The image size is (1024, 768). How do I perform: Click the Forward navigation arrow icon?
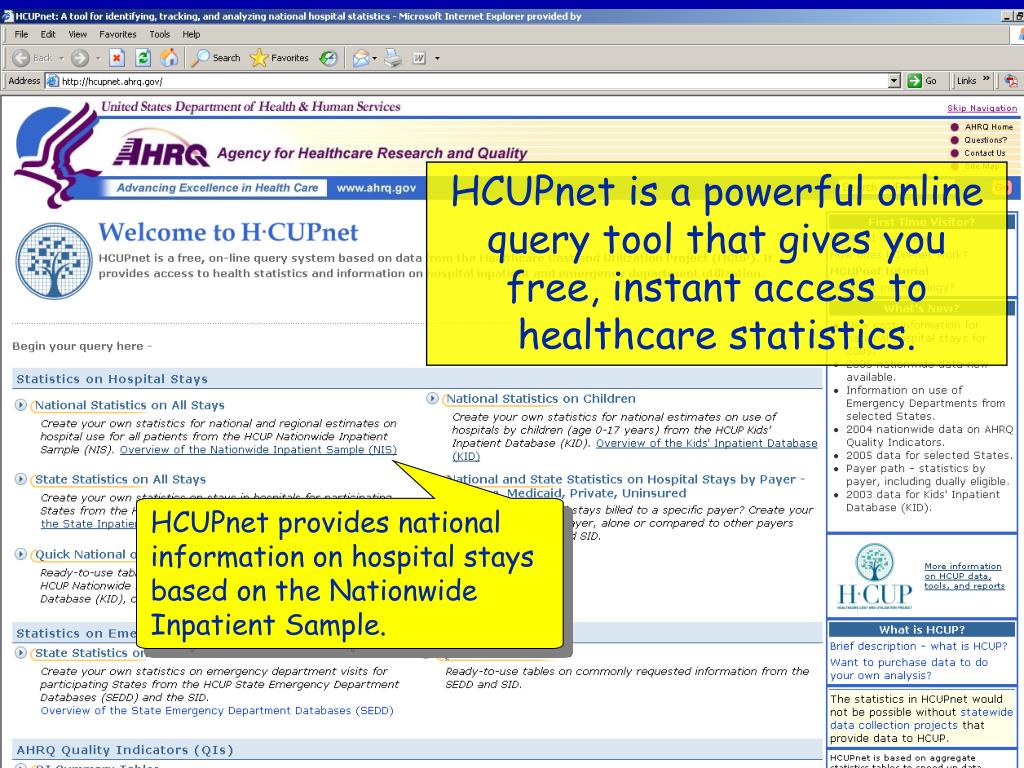point(80,58)
